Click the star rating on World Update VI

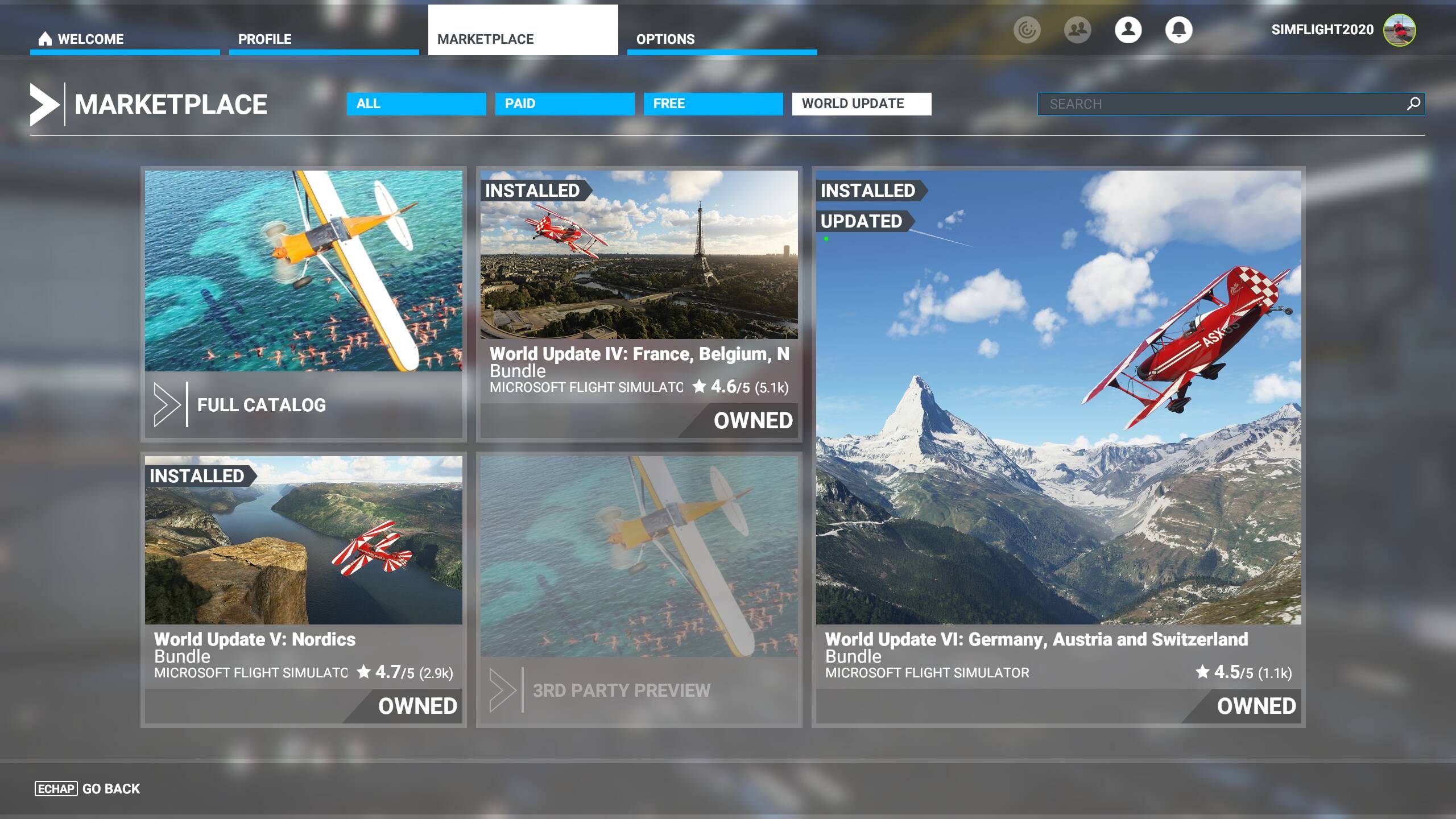point(1202,672)
